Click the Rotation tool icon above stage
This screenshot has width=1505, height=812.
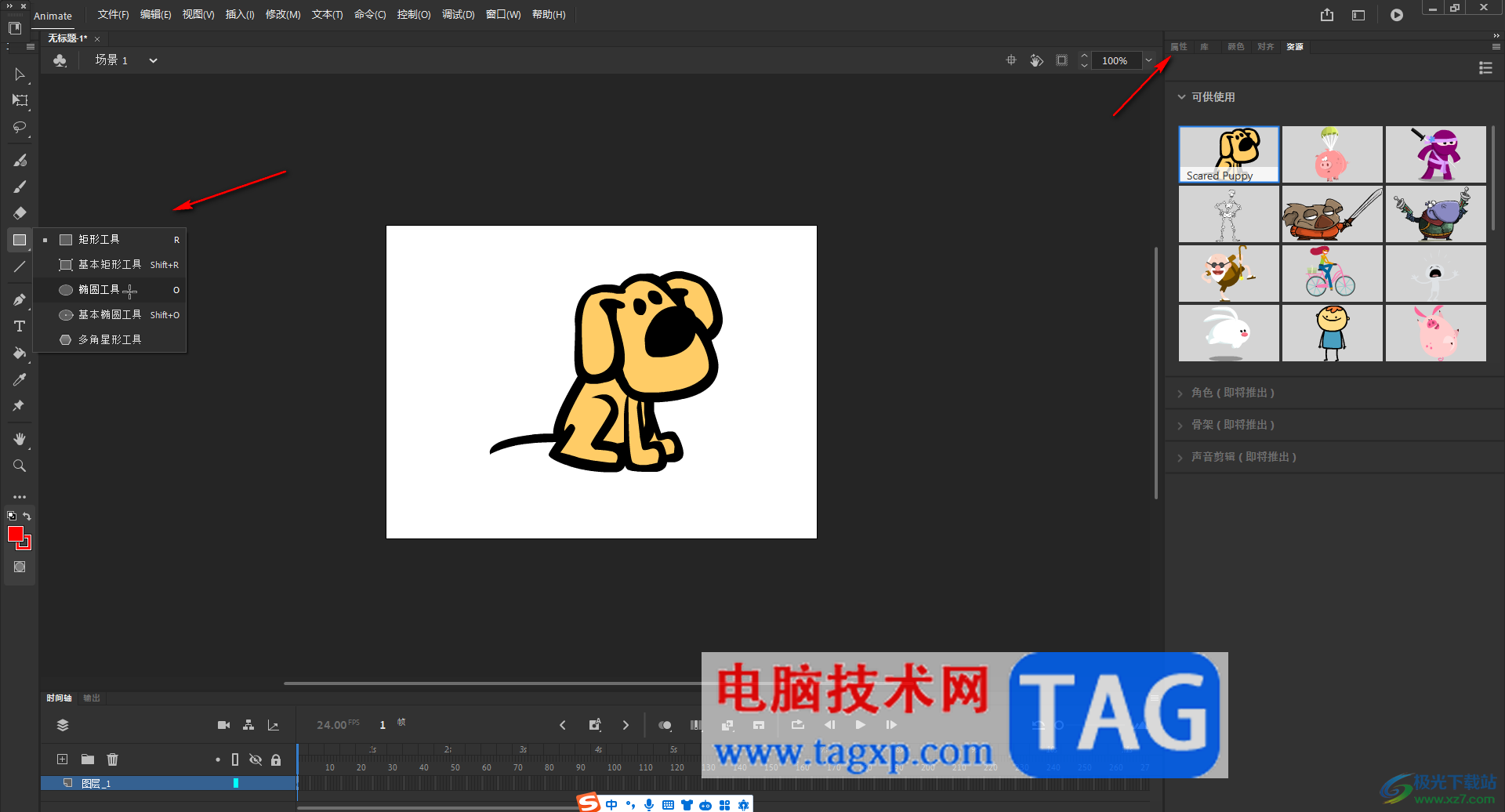[x=1036, y=60]
